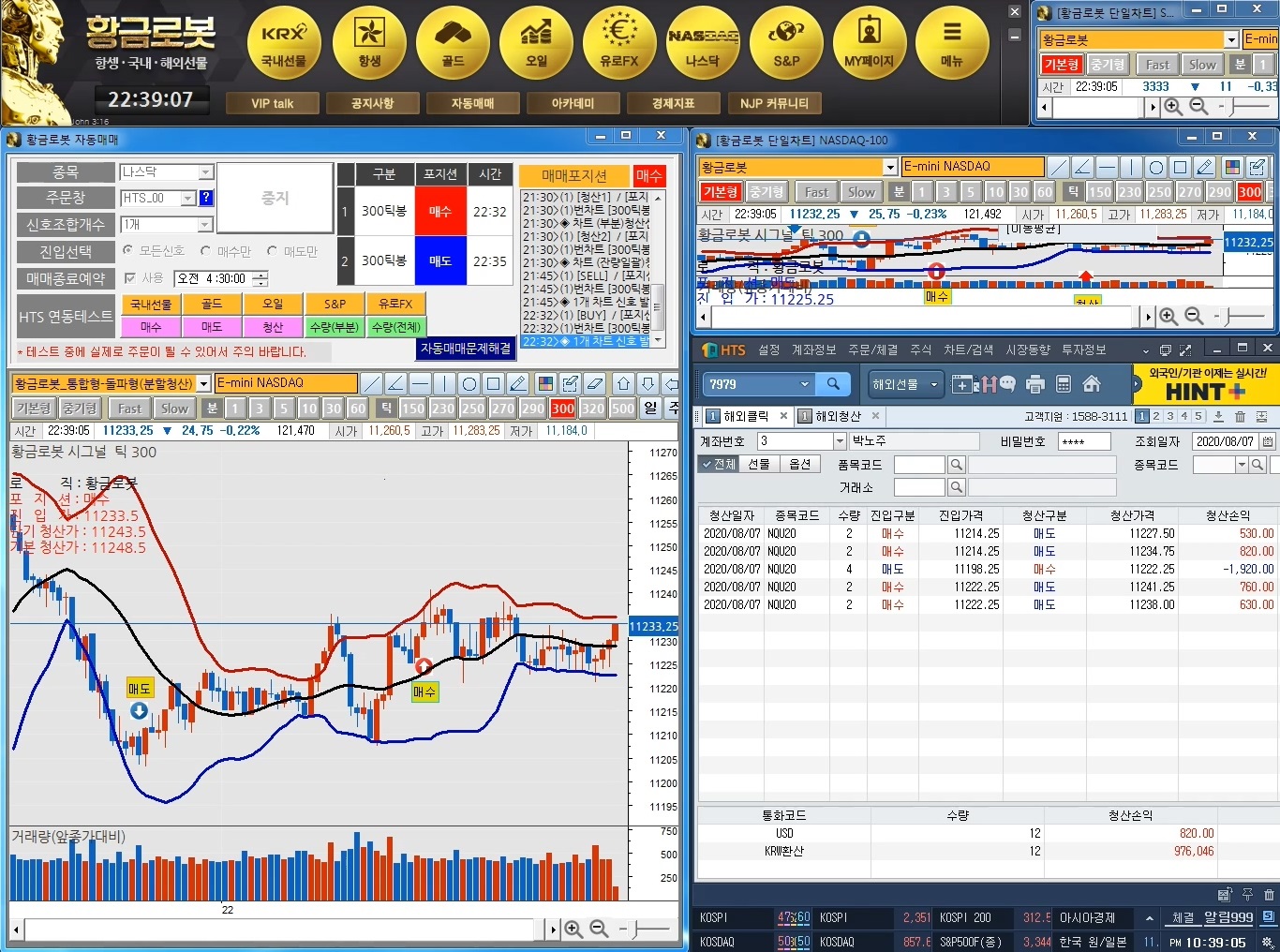Viewport: 1280px width, 952px height.
Task: Click the trash icon in HTS tab bar
Action: (x=1240, y=416)
